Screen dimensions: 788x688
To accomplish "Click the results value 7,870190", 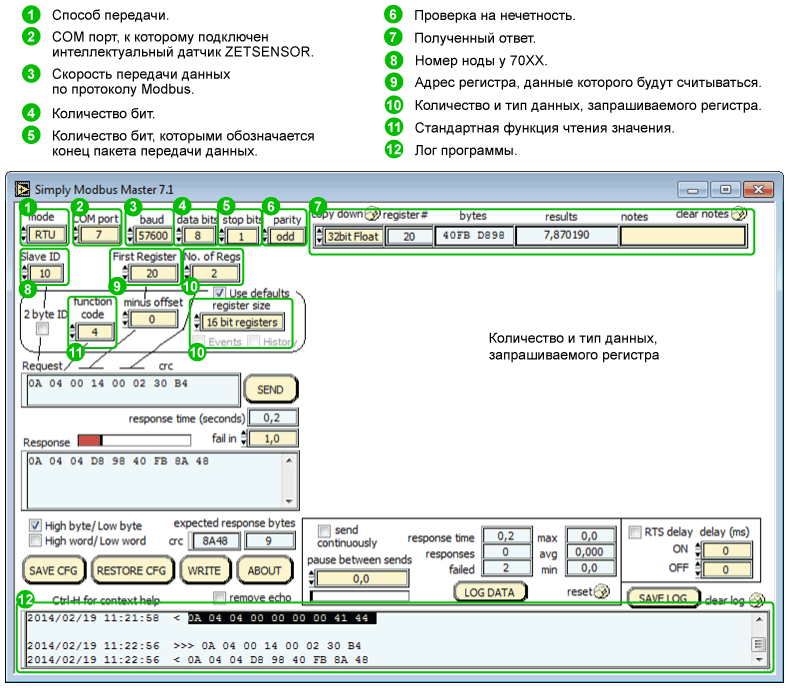I will click(x=566, y=235).
